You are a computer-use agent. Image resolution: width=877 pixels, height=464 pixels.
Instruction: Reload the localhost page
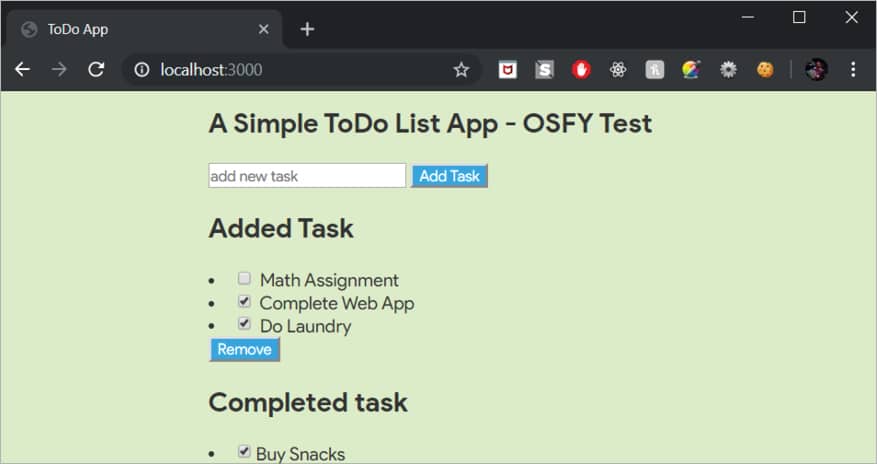(x=96, y=70)
